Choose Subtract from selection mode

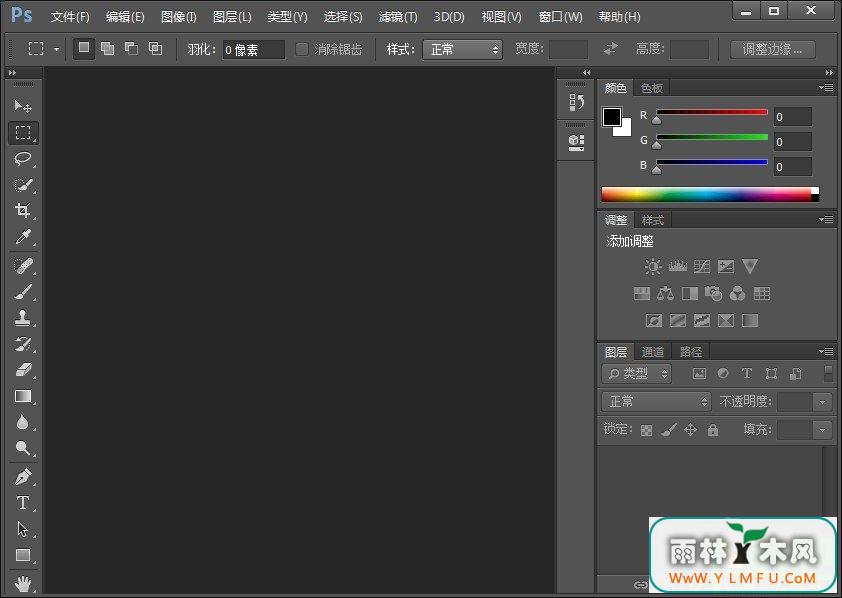coord(132,49)
